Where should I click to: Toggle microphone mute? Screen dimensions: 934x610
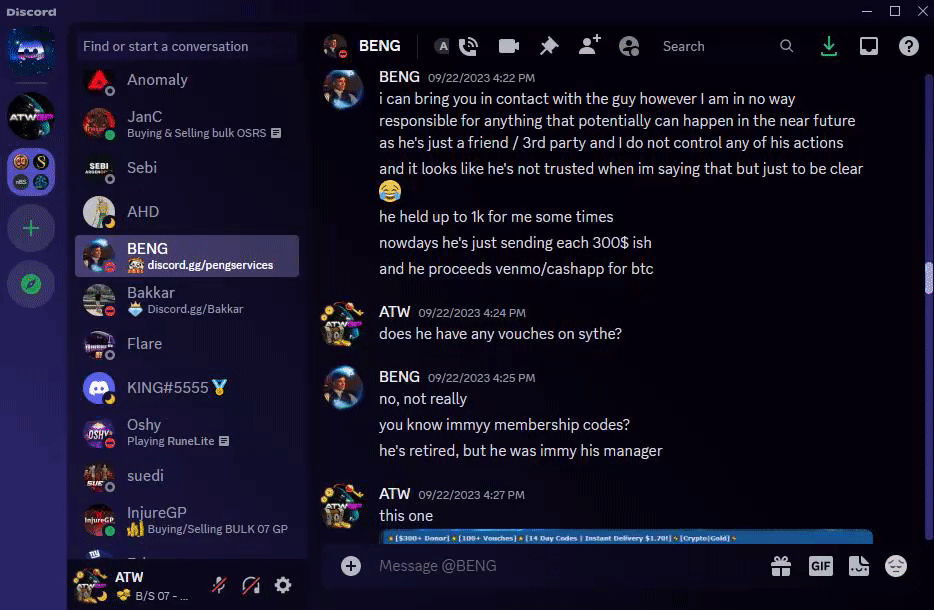pyautogui.click(x=219, y=585)
